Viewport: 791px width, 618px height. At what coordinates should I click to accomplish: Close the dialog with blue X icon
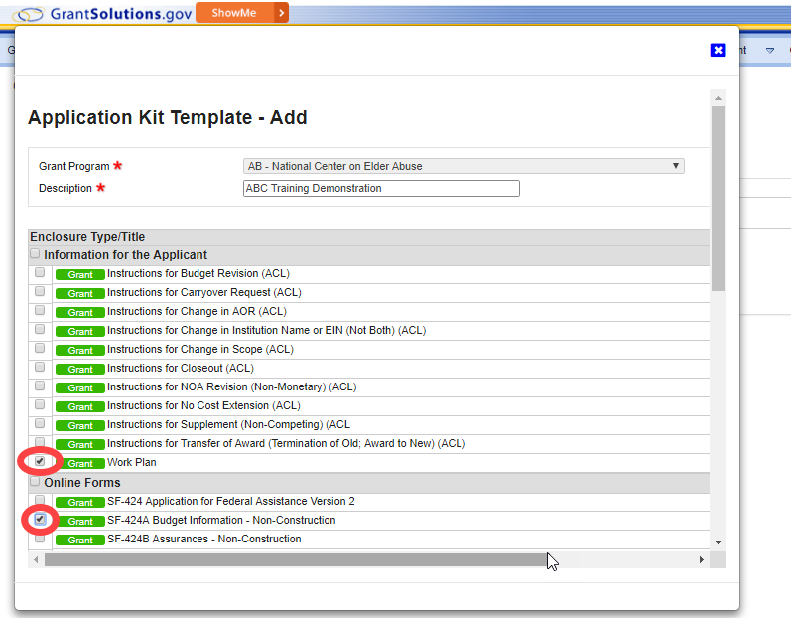pyautogui.click(x=717, y=51)
